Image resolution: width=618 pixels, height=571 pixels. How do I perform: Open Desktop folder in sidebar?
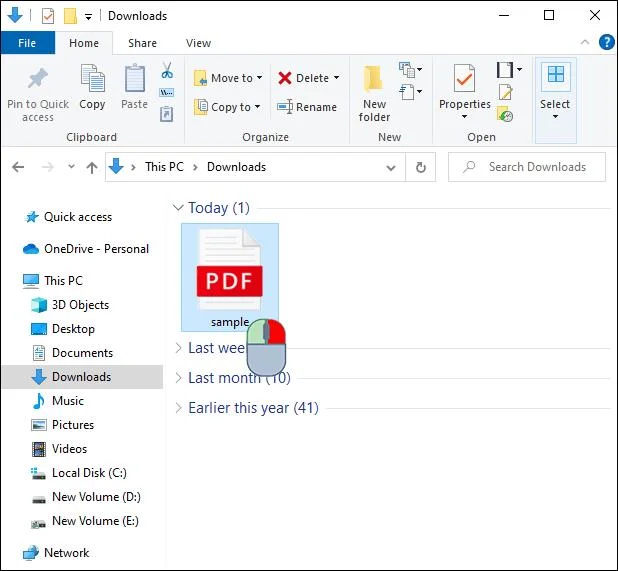click(x=63, y=329)
